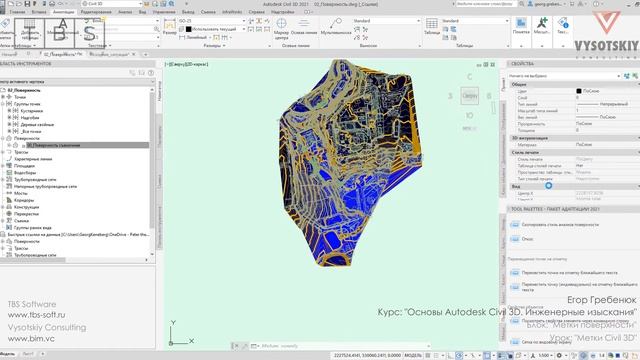The image size is (640, 360).
Task: Open the ISO-25 dimension style dropdown
Action: point(212,21)
